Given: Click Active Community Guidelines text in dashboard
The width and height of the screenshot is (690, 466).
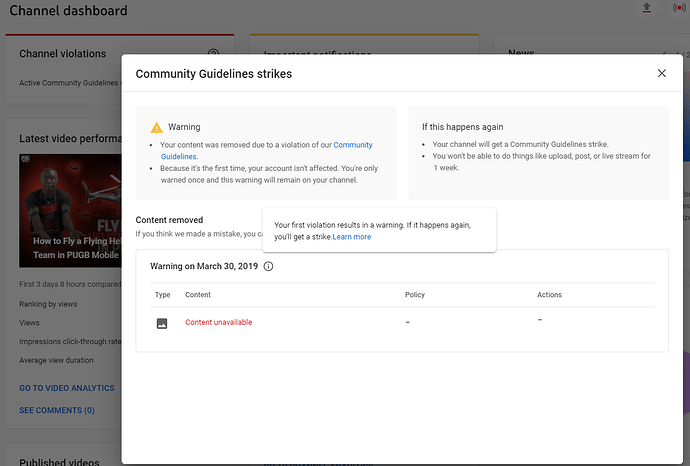Looking at the screenshot, I should [x=70, y=83].
